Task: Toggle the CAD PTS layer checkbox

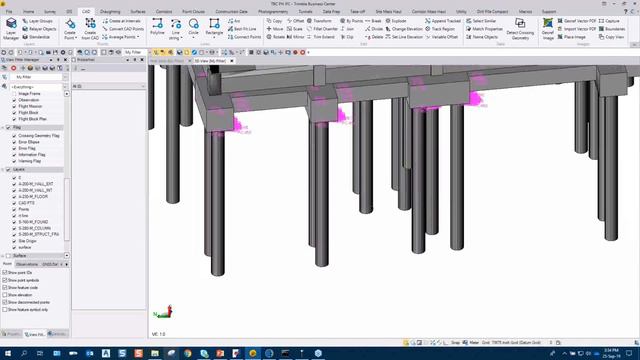Action: click(x=14, y=203)
